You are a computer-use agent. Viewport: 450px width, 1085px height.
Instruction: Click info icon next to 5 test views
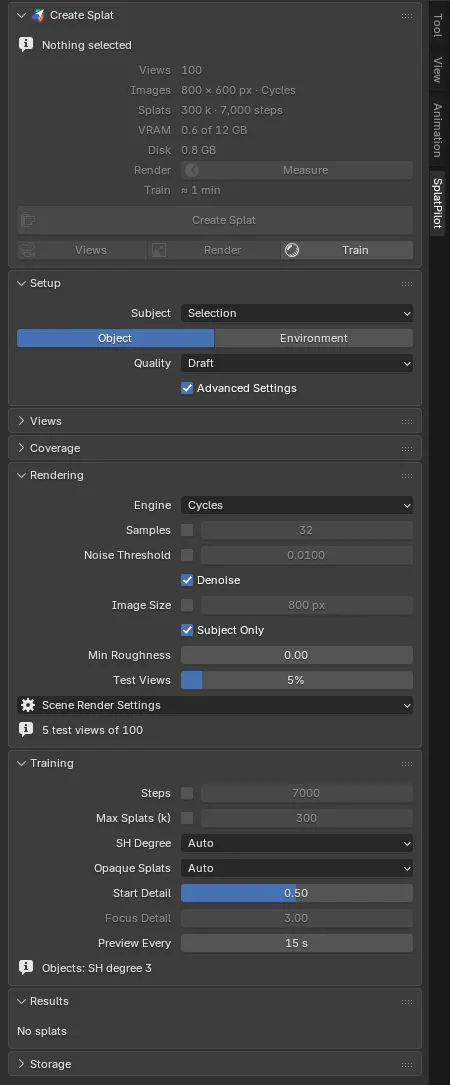(x=26, y=729)
